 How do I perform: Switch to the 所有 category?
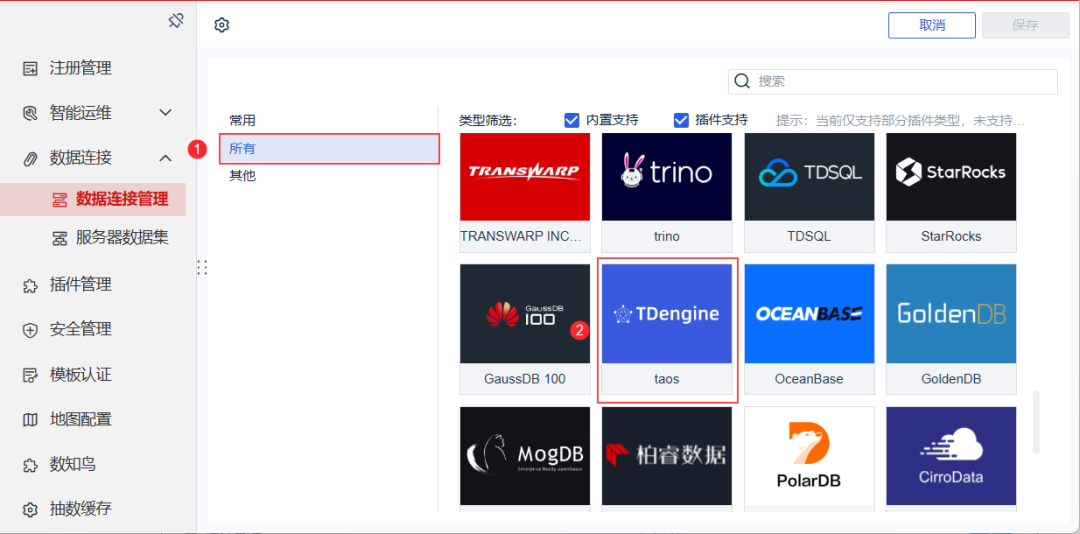(x=329, y=149)
